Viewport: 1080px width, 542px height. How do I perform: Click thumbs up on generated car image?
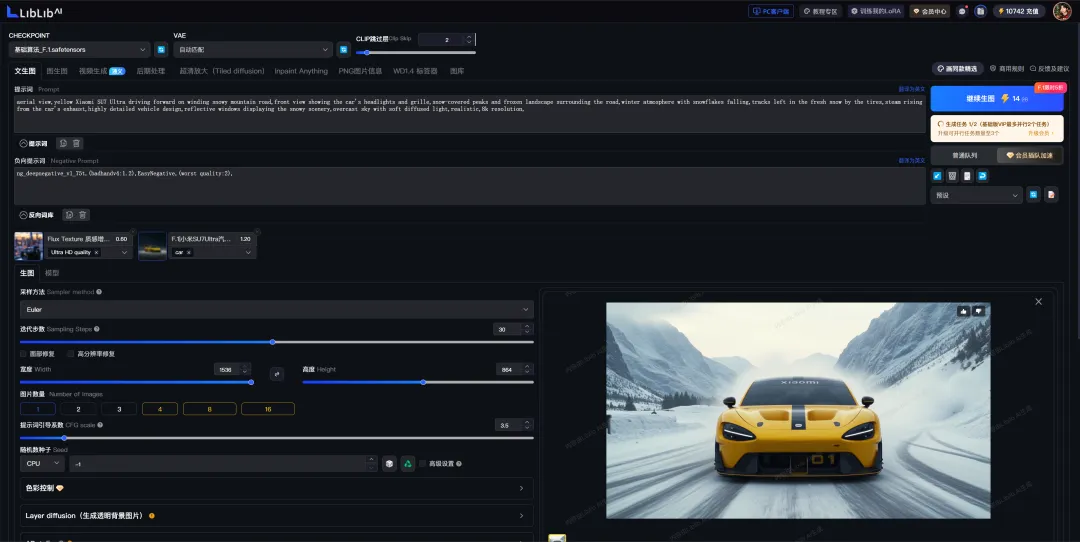[x=963, y=311]
